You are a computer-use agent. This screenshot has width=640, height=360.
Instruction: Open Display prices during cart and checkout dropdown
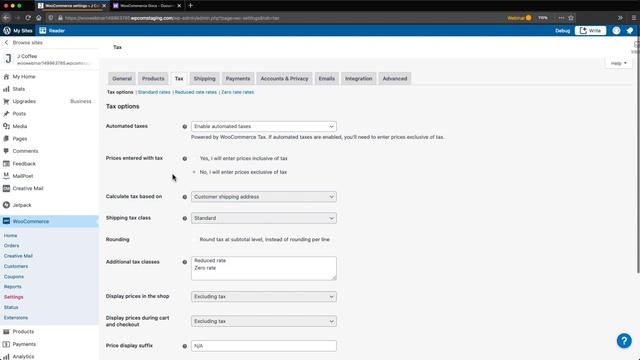tap(264, 321)
